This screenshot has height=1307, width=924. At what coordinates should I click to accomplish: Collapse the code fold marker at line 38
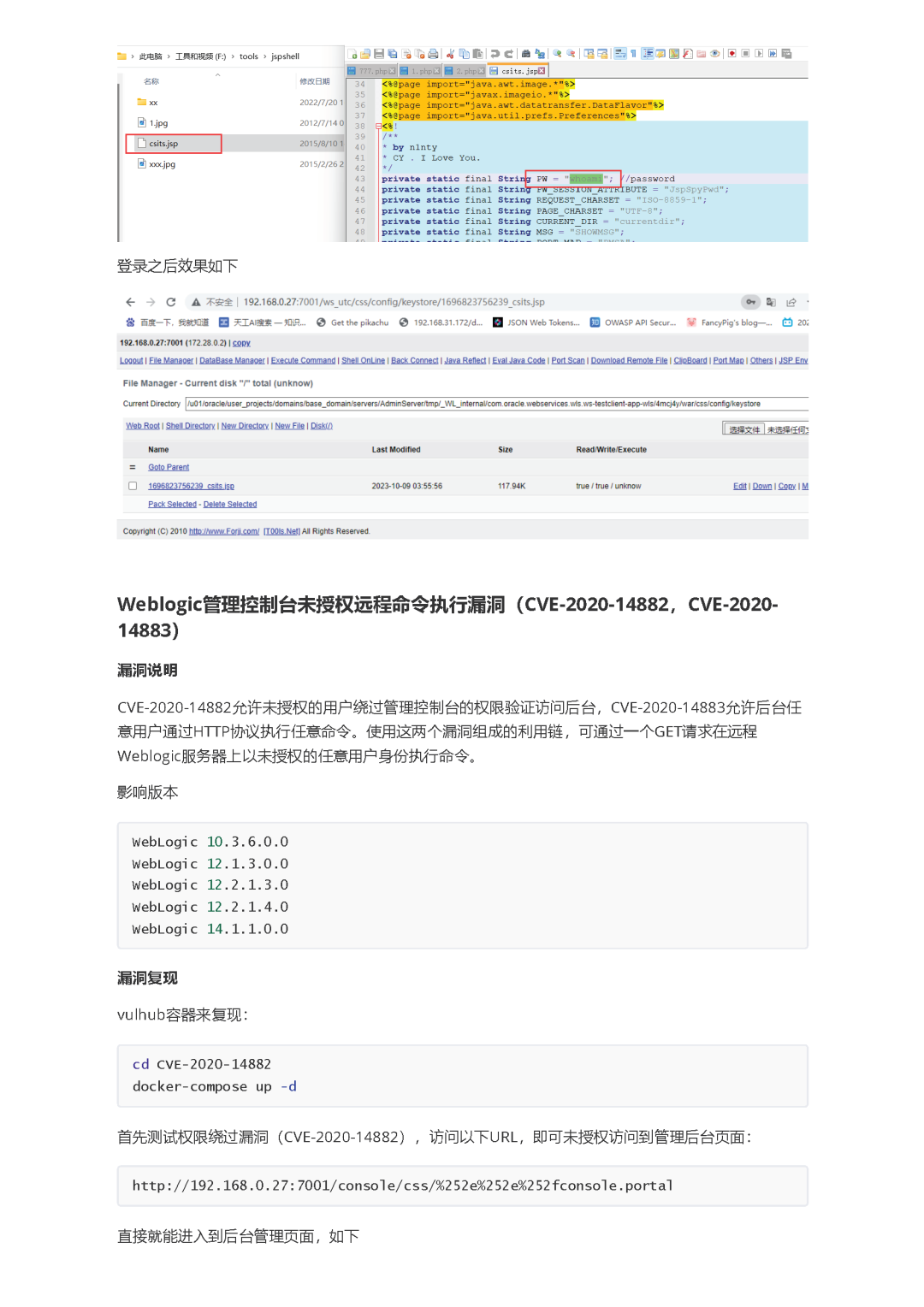[x=378, y=126]
